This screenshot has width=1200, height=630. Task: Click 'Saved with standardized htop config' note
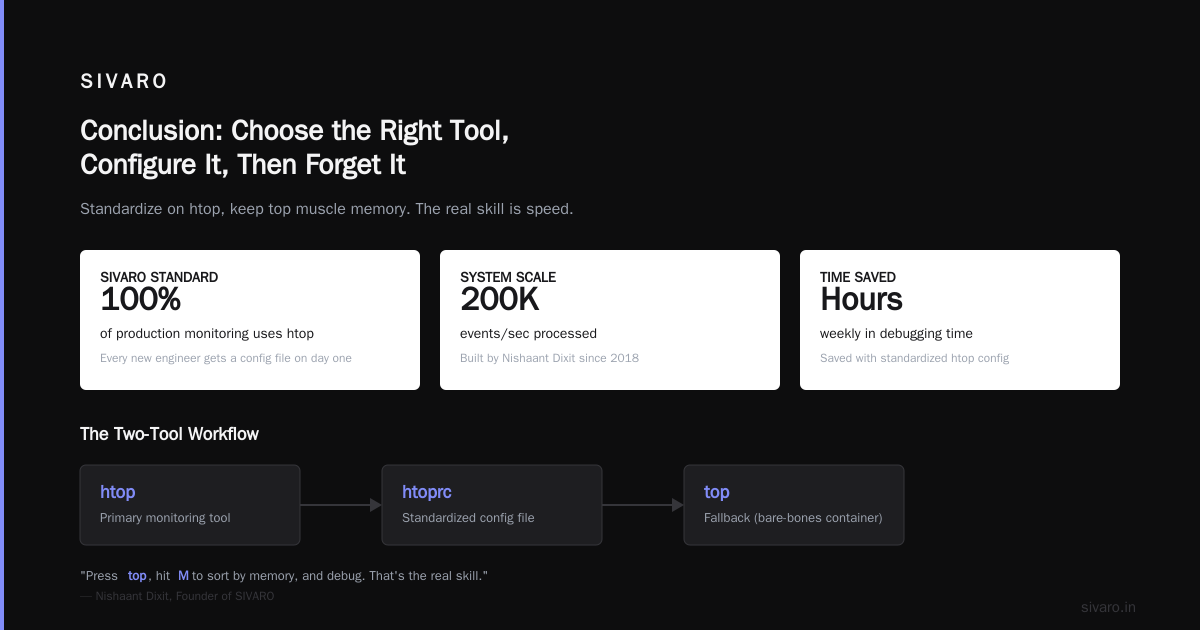click(914, 358)
